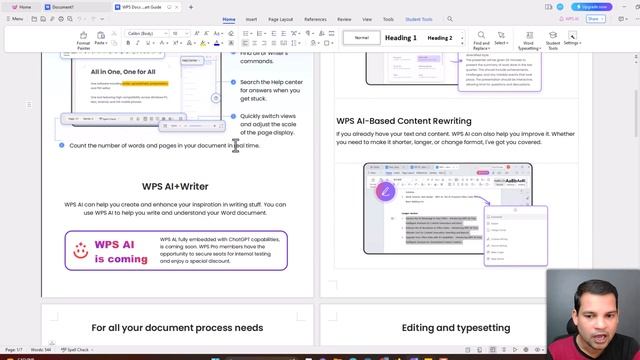
Task: Click the Select tool
Action: click(x=501, y=38)
